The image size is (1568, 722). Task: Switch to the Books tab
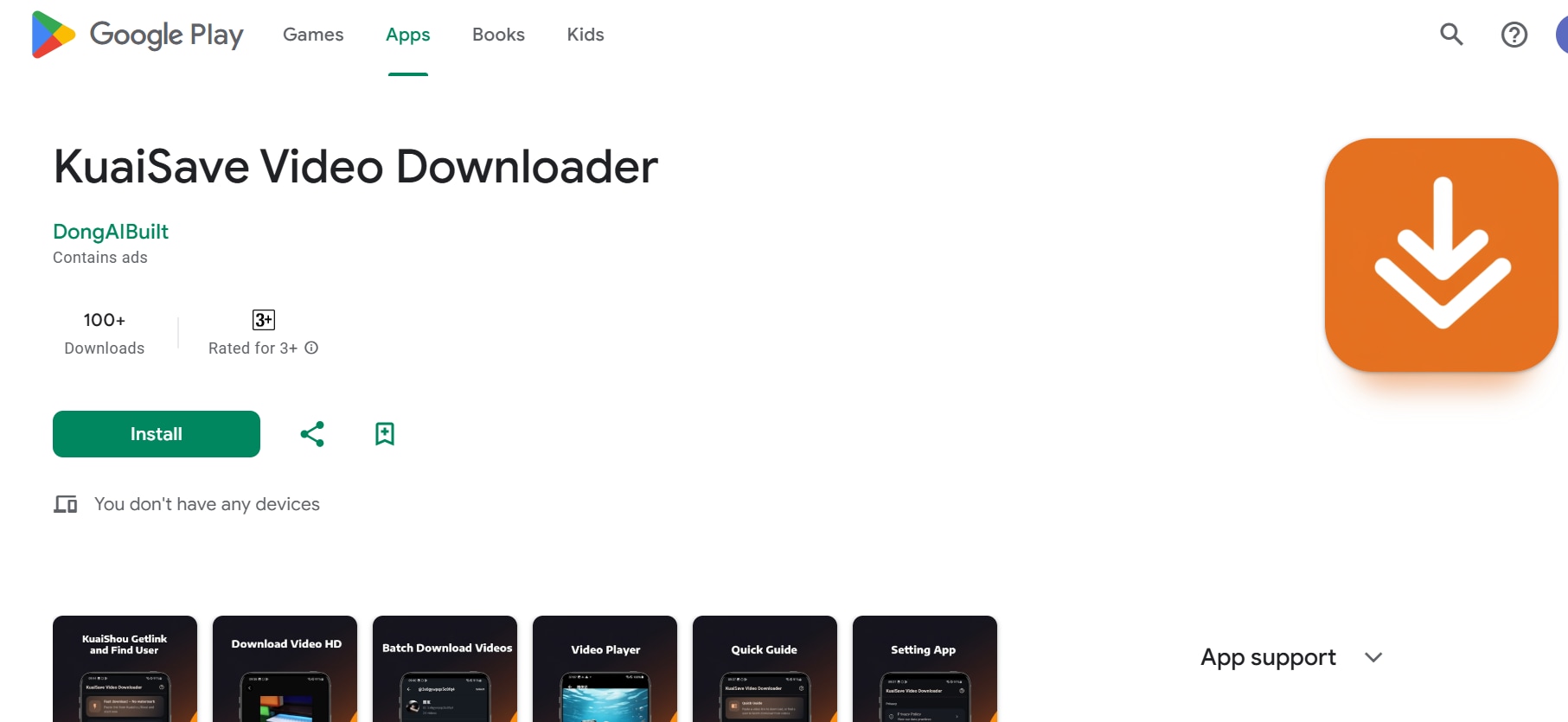point(498,35)
